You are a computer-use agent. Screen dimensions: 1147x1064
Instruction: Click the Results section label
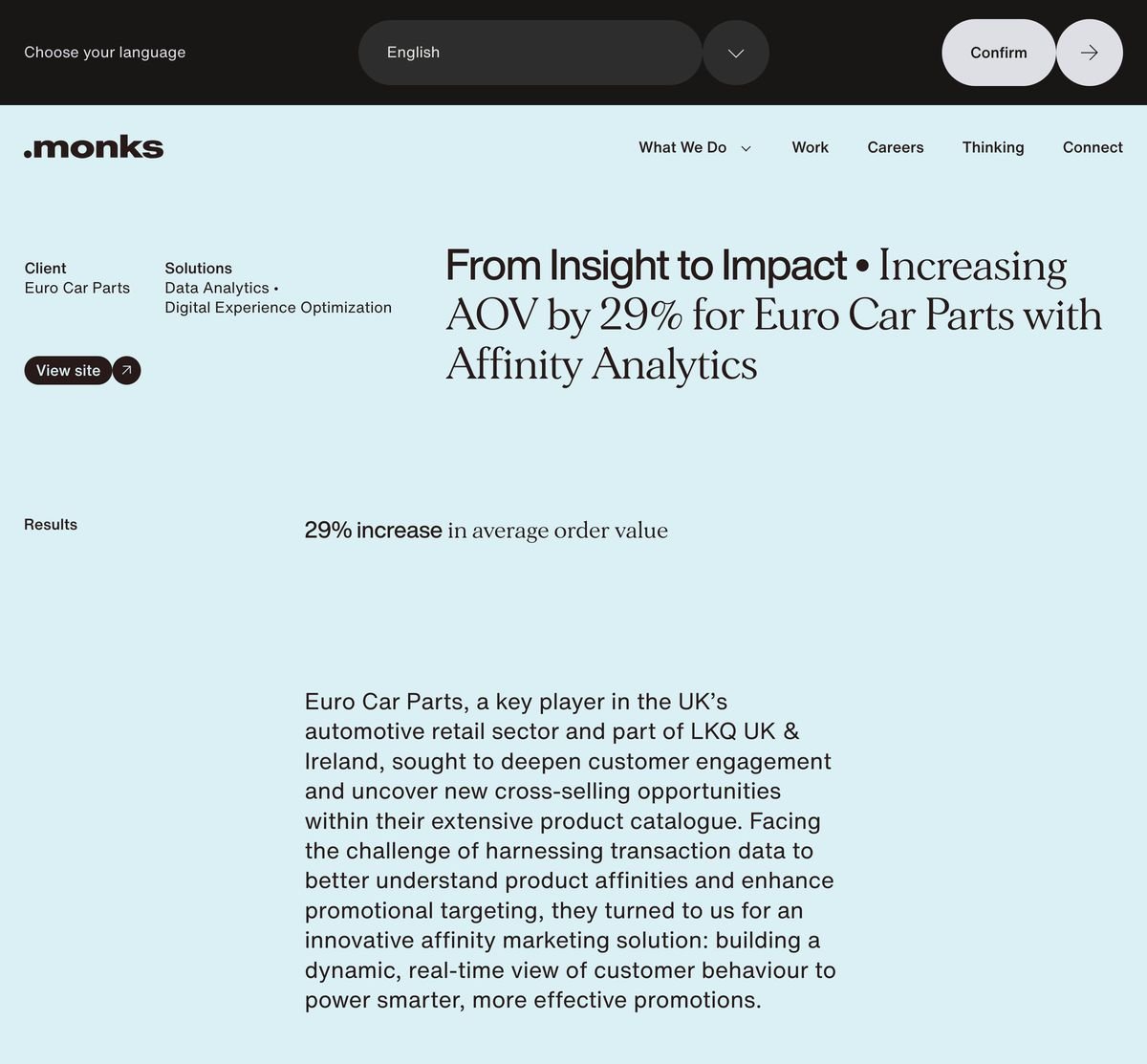pos(51,524)
